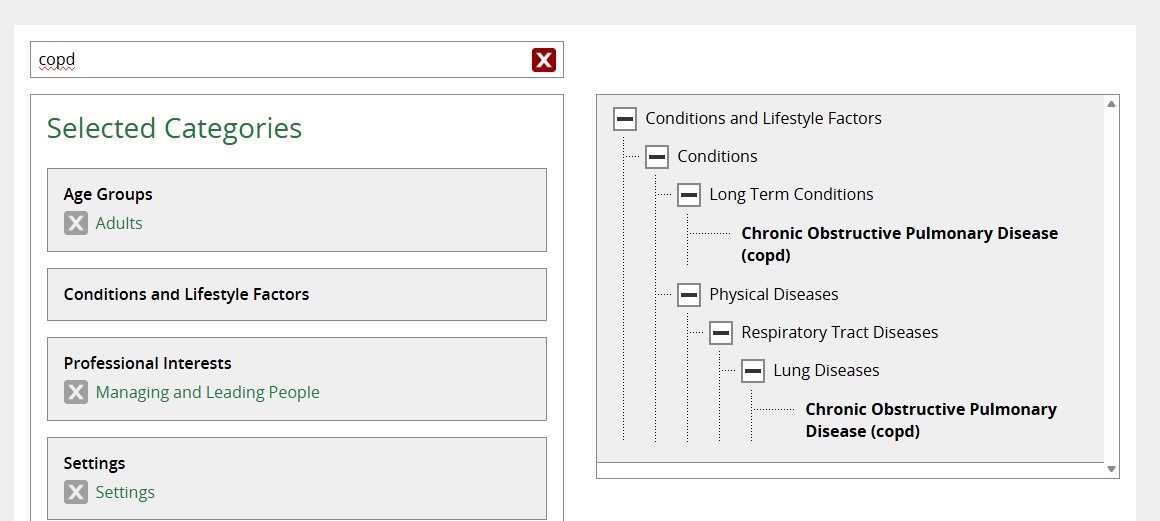This screenshot has height=521, width=1160.
Task: Collapse the Lung Diseases node
Action: (753, 371)
